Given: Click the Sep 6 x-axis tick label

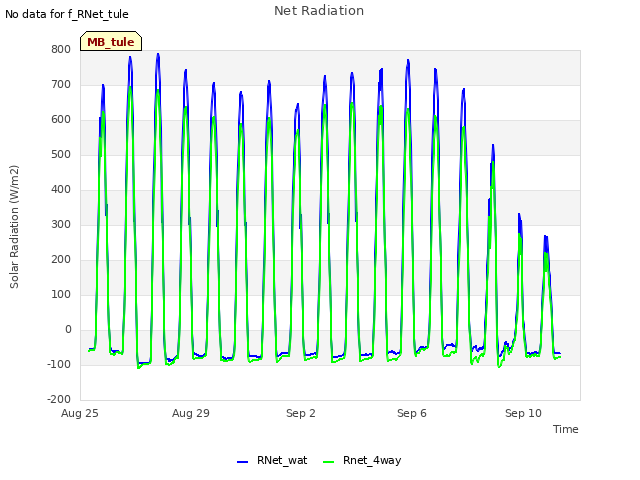Looking at the screenshot, I should (412, 413).
